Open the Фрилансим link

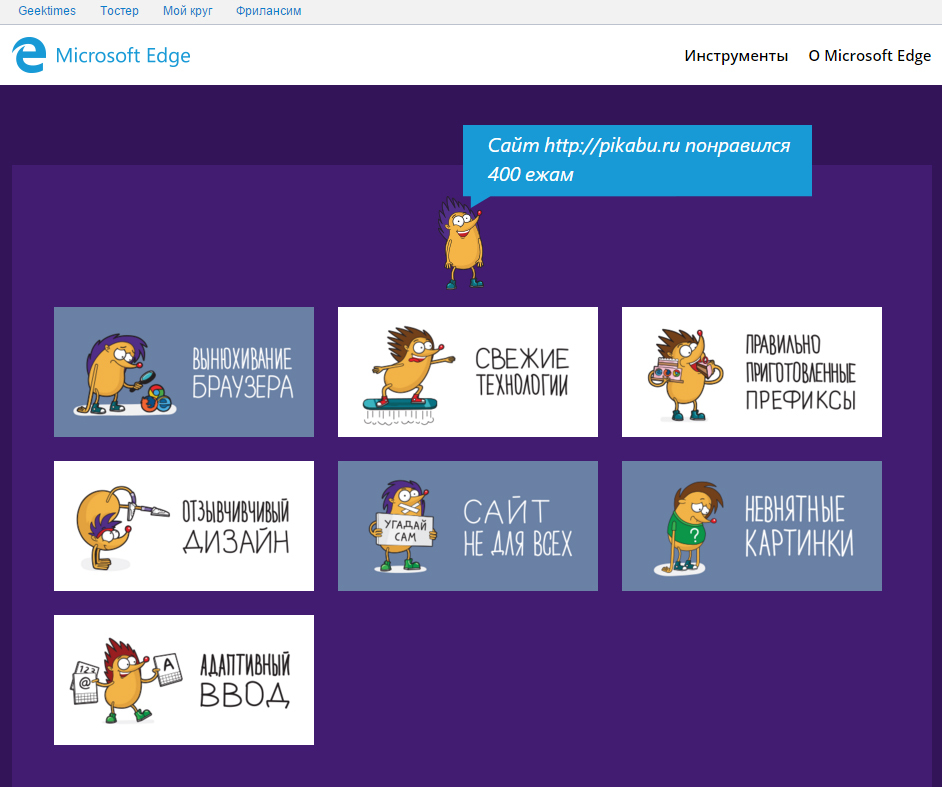(269, 11)
